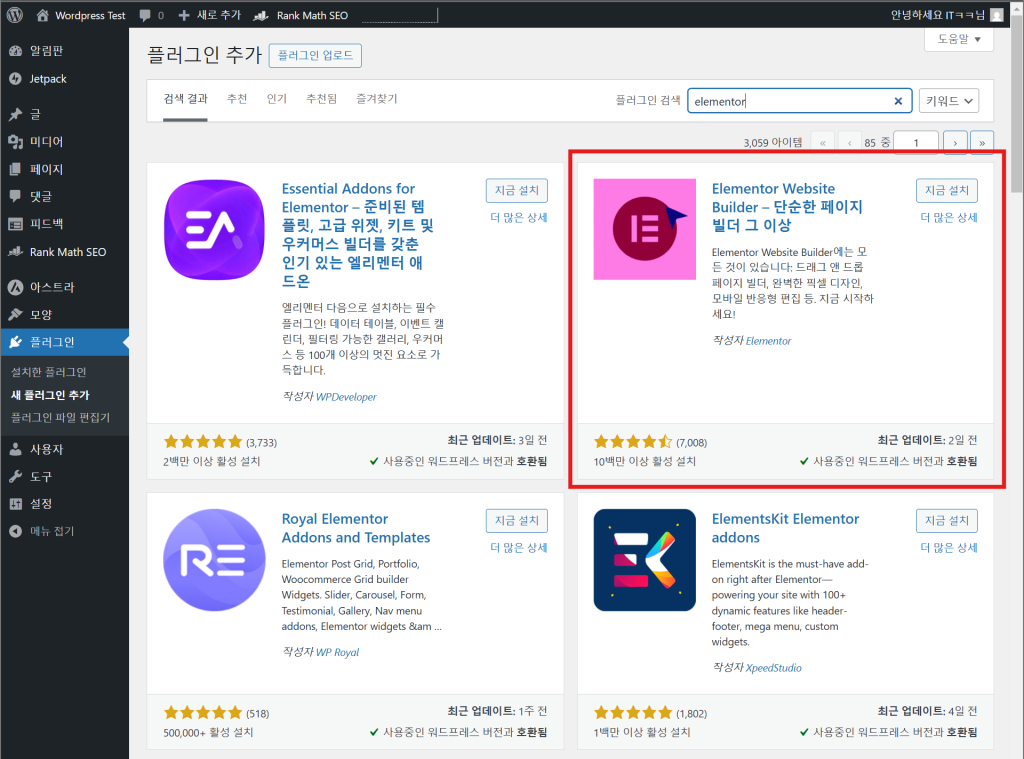Image resolution: width=1024 pixels, height=759 pixels.
Task: Open 더 많은 상세 for ElementsKit
Action: [x=949, y=547]
